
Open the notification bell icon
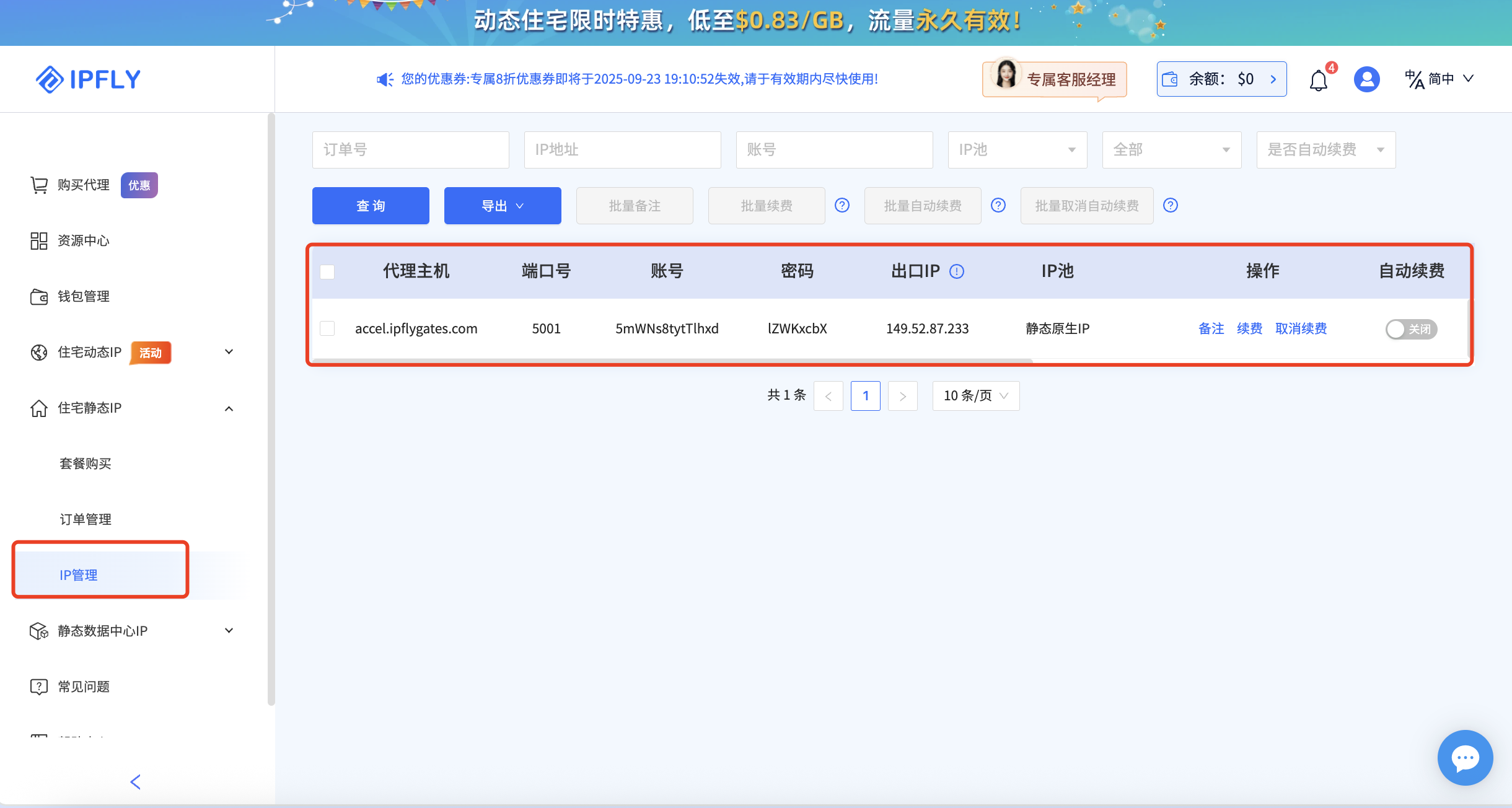(1318, 80)
